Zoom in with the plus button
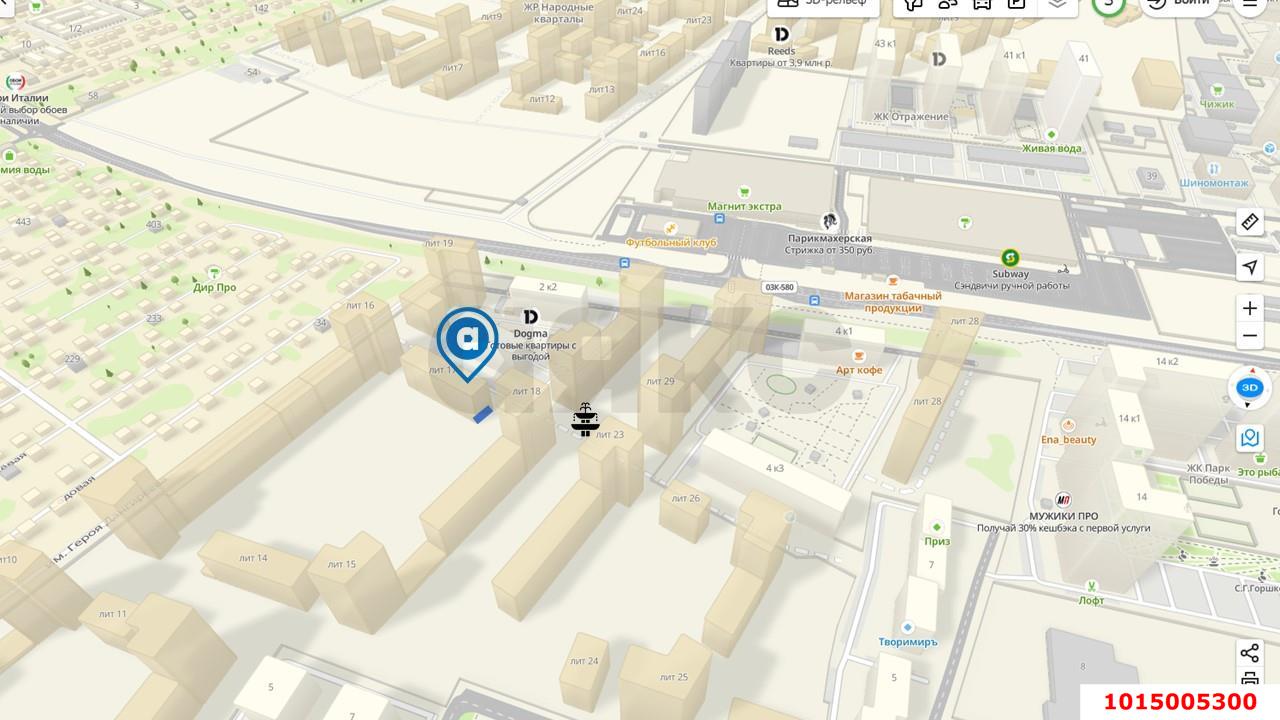This screenshot has height=720, width=1280. (x=1250, y=308)
